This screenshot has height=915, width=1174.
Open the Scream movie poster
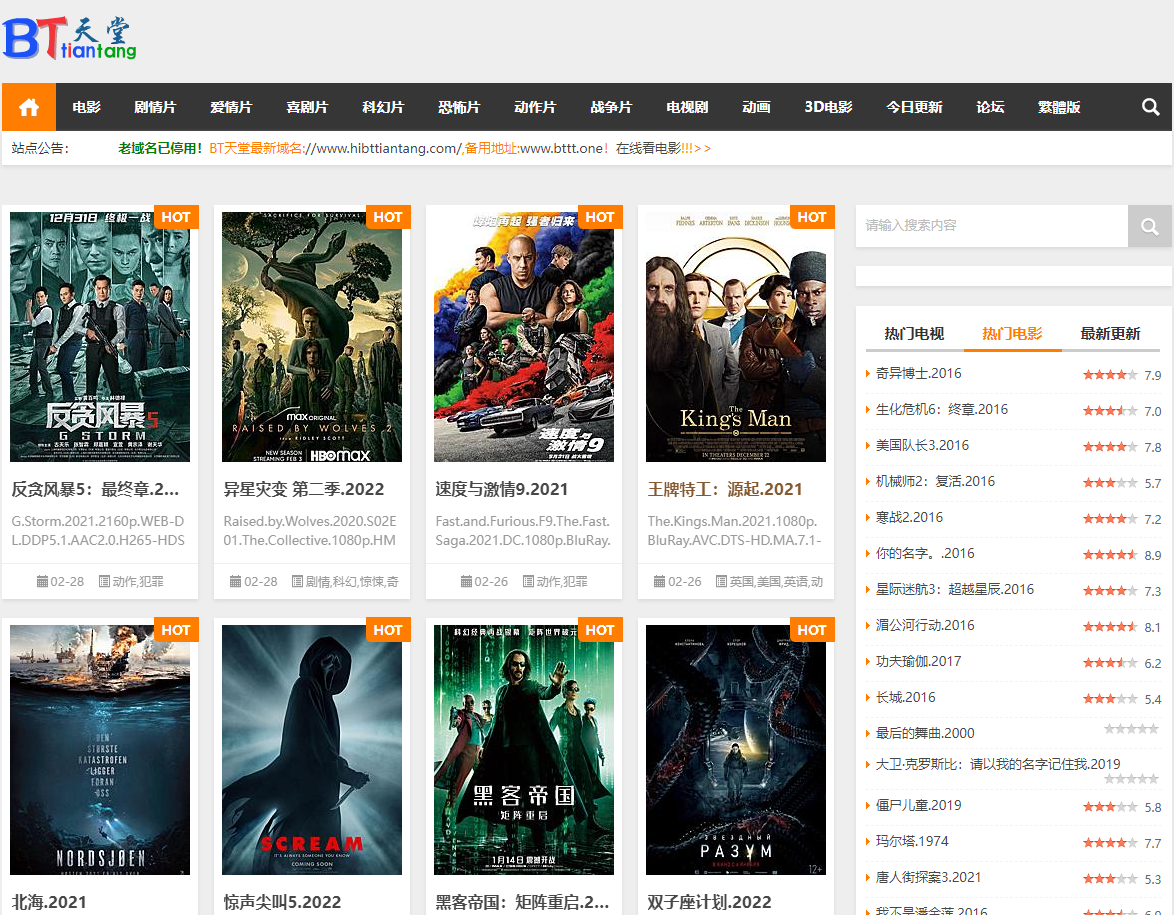pos(311,750)
